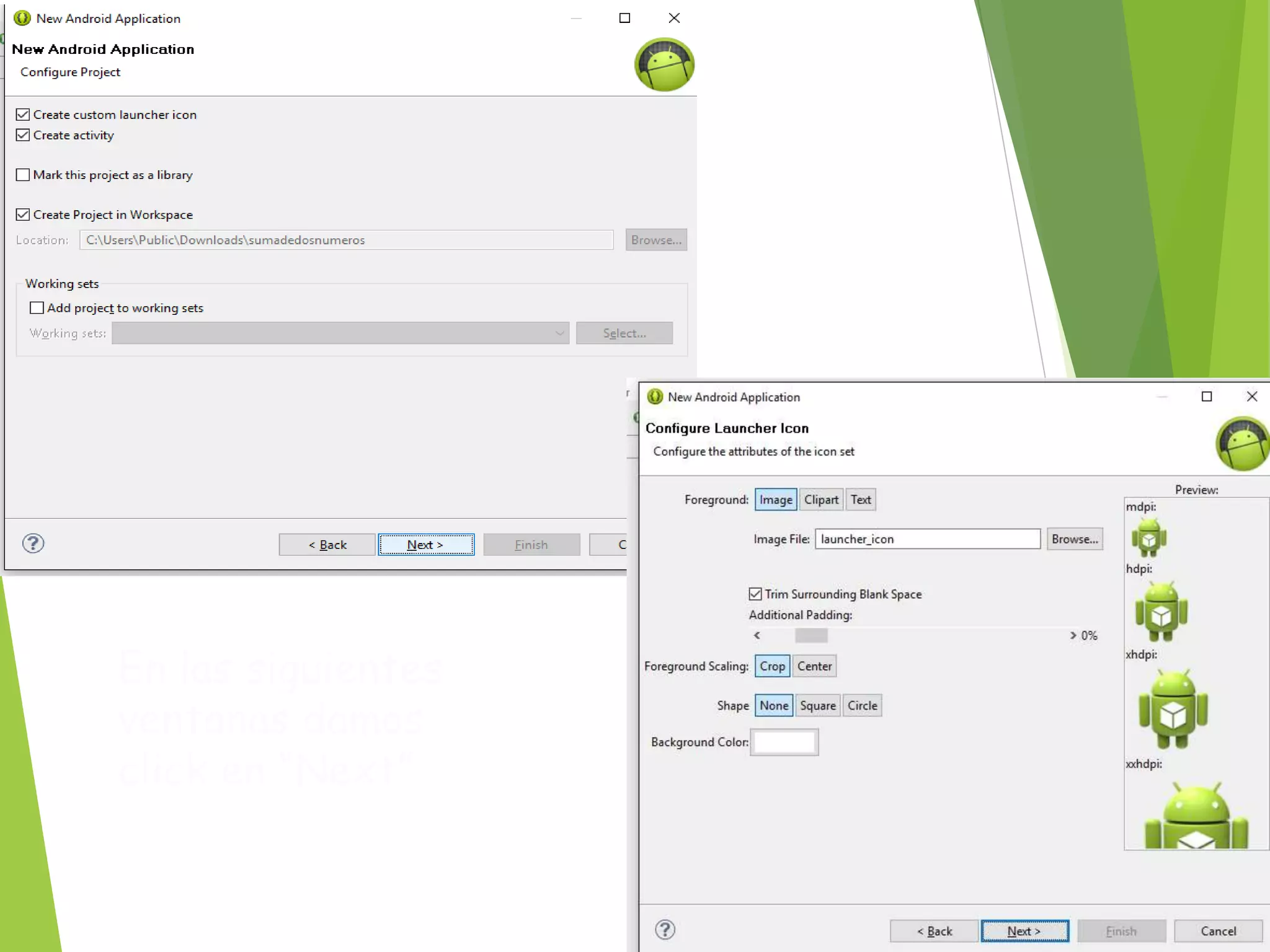This screenshot has height=952, width=1270.
Task: Click Next in Configure Project dialog
Action: pyautogui.click(x=426, y=545)
